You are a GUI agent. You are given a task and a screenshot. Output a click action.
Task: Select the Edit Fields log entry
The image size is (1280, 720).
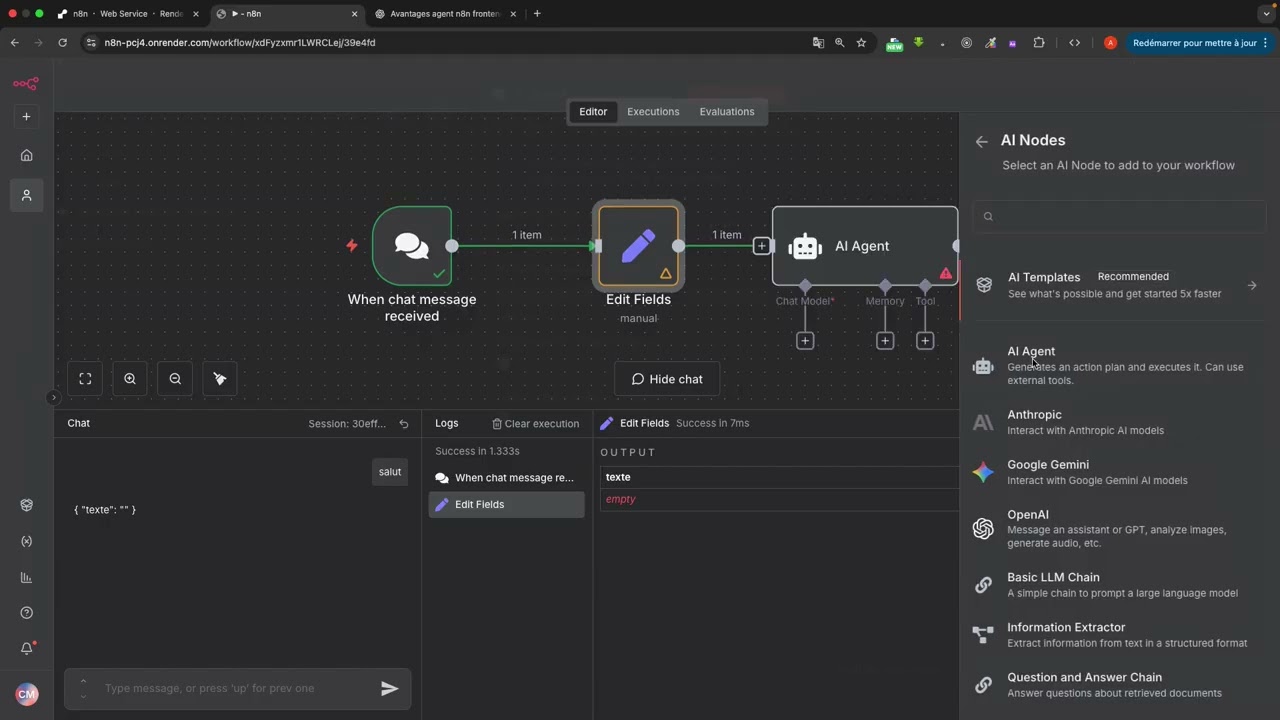(x=506, y=505)
